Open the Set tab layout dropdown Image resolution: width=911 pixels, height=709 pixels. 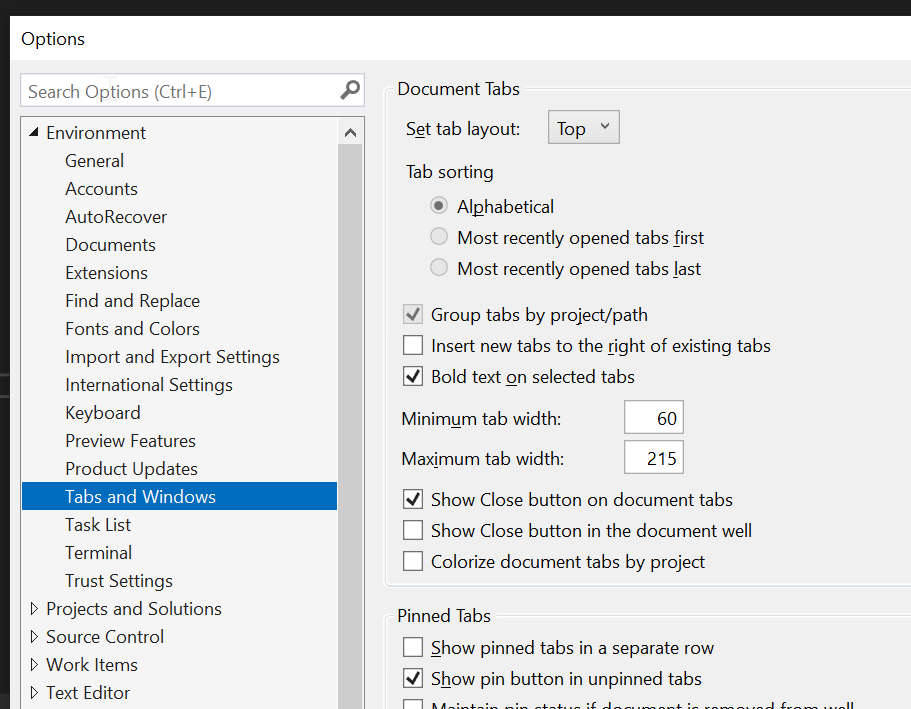pos(584,128)
